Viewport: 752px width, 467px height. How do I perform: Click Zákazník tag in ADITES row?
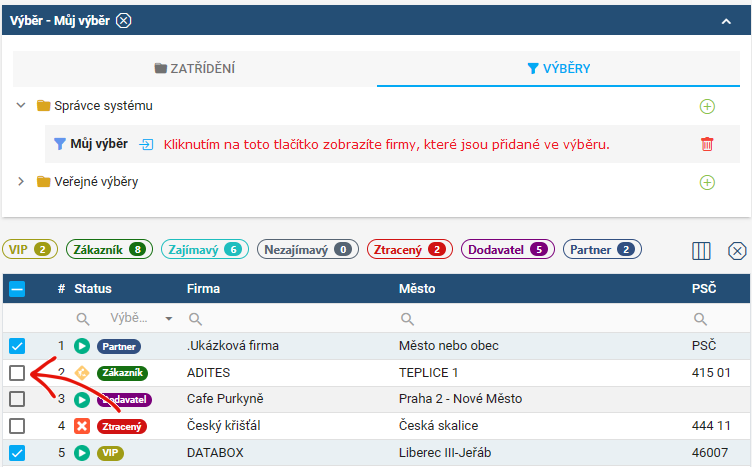pos(122,373)
